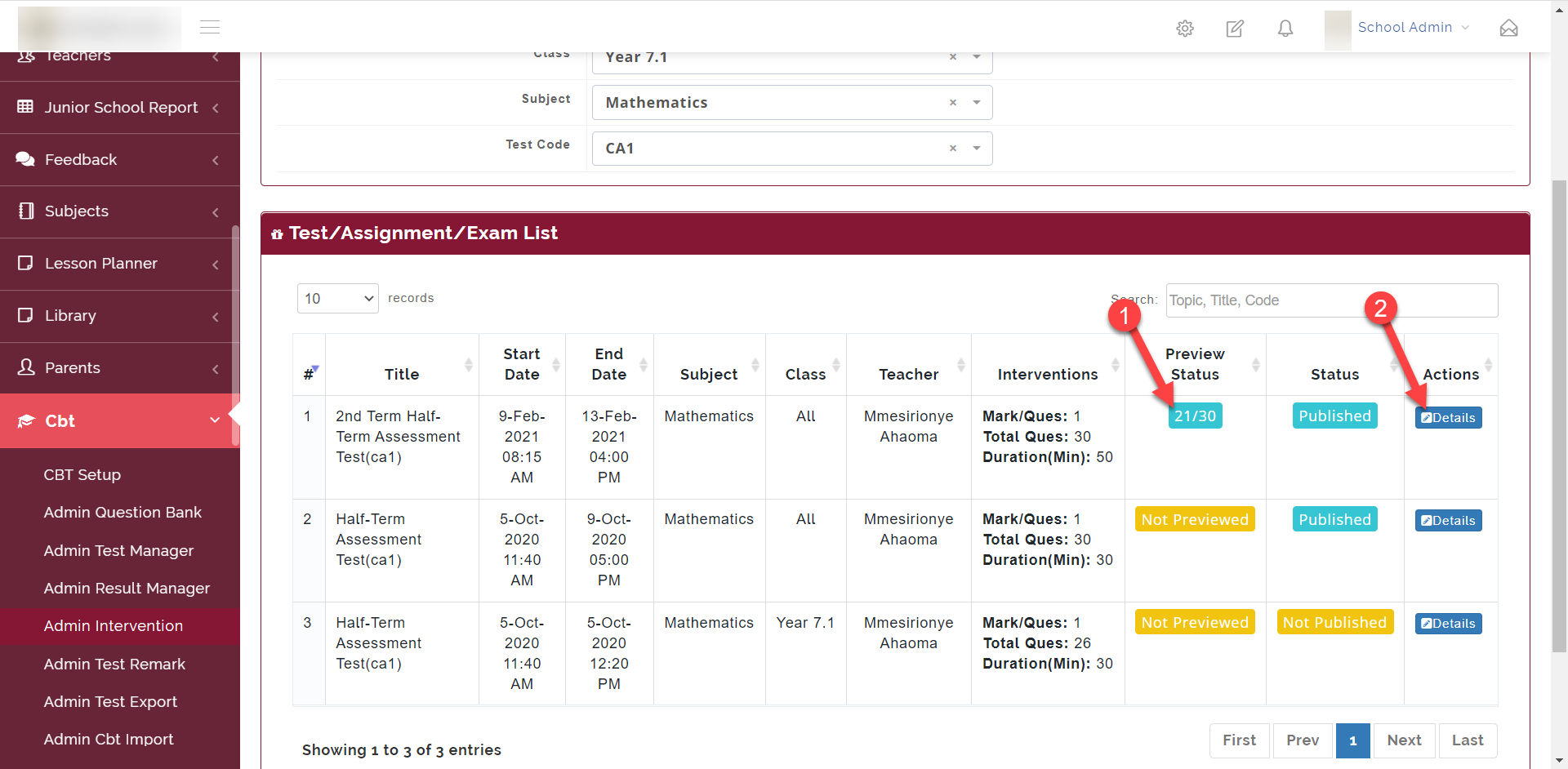The width and height of the screenshot is (1568, 769).
Task: Sort table by Subject column
Action: (x=709, y=365)
